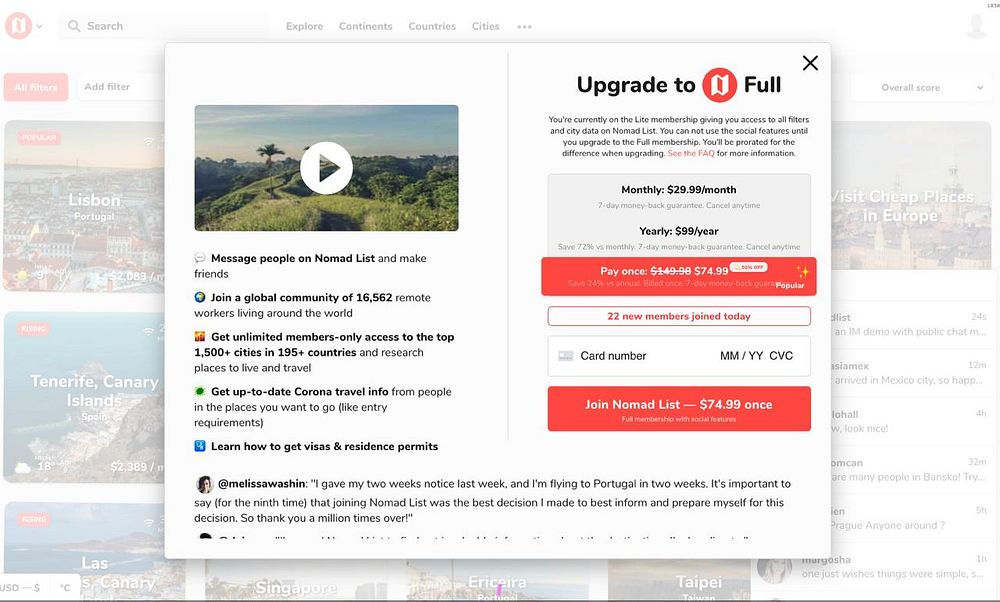This screenshot has width=1000, height=602.
Task: Open the Cities menu item
Action: coord(485,26)
